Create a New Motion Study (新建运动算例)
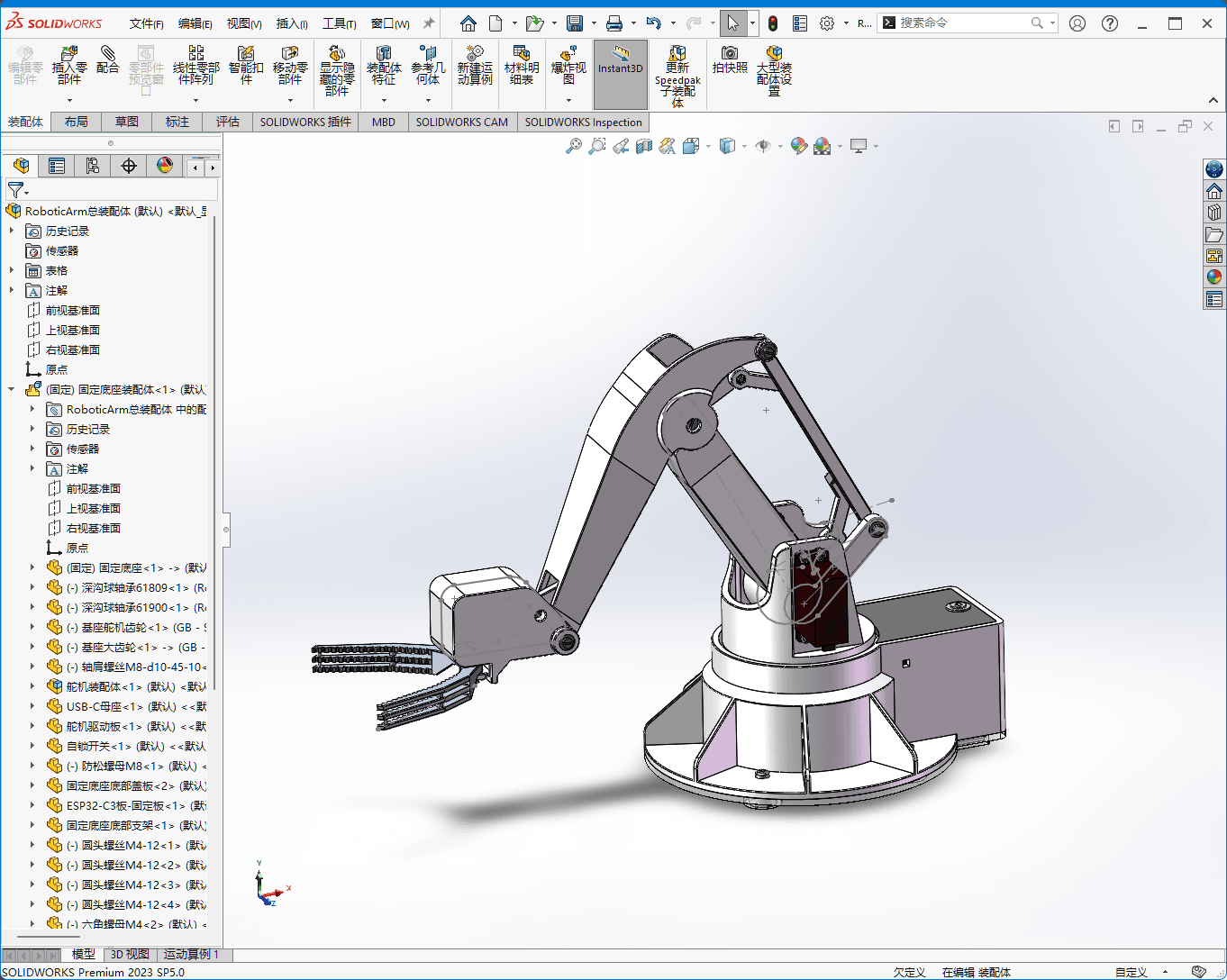The image size is (1227, 980). [x=475, y=65]
